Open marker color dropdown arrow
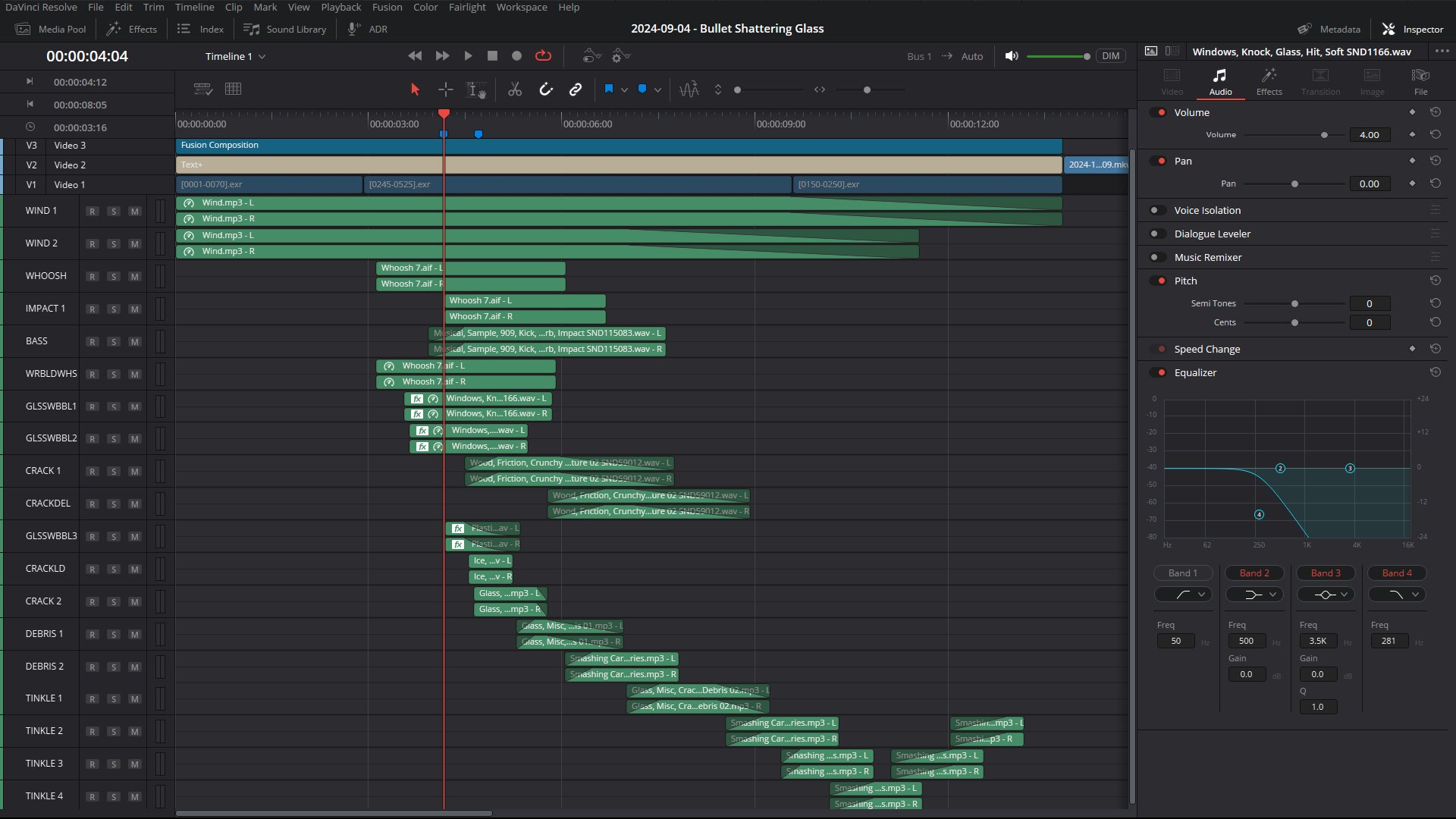The width and height of the screenshot is (1456, 819). pos(657,89)
